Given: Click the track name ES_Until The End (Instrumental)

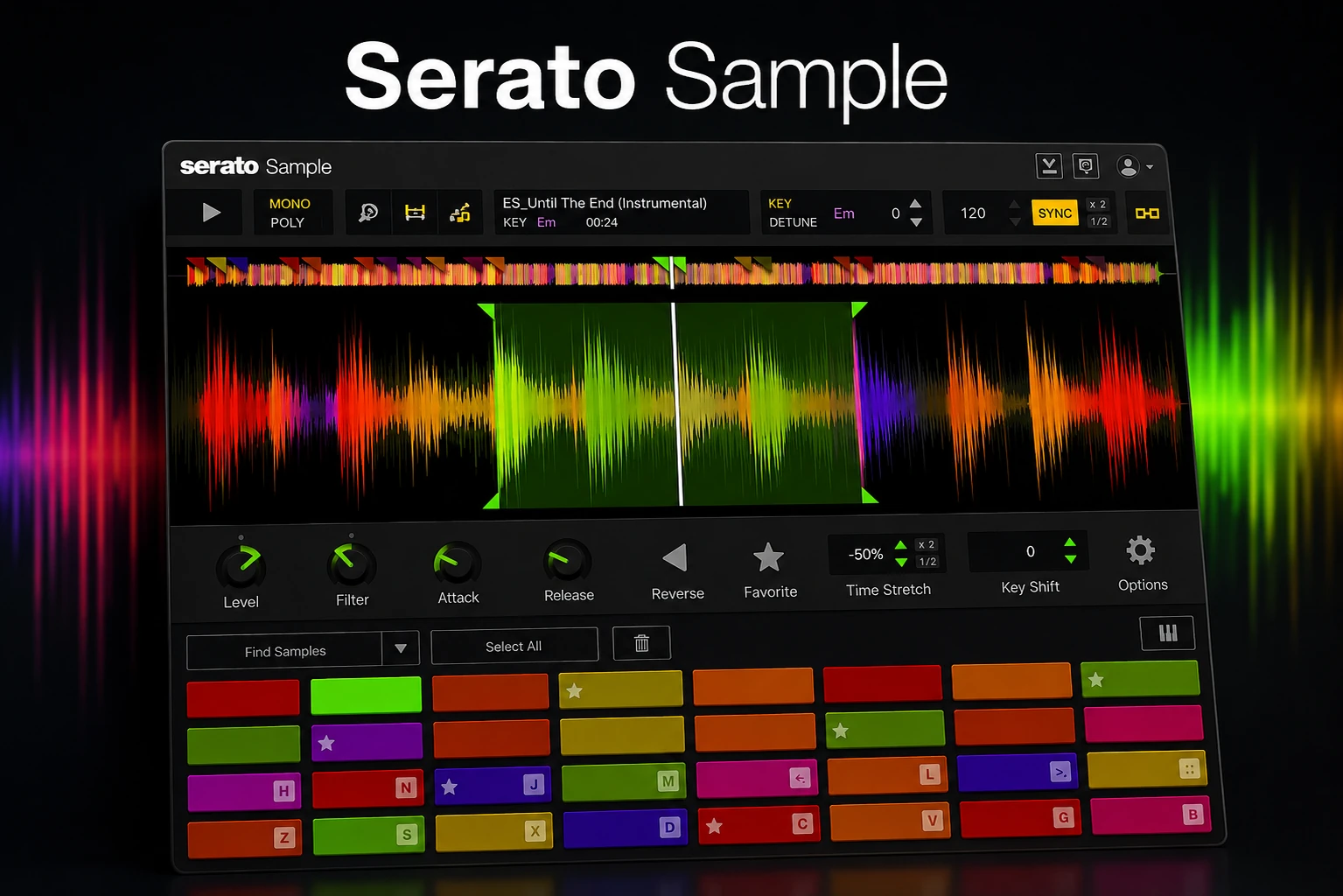Looking at the screenshot, I should [605, 203].
